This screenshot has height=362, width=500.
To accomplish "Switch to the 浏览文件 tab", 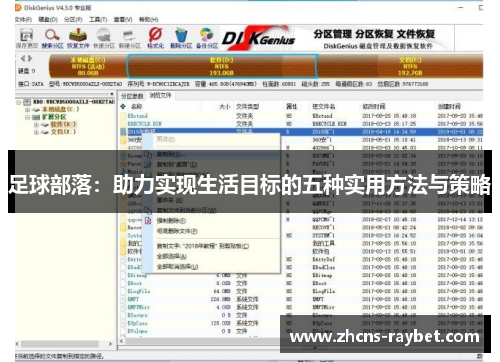I will tap(160, 96).
